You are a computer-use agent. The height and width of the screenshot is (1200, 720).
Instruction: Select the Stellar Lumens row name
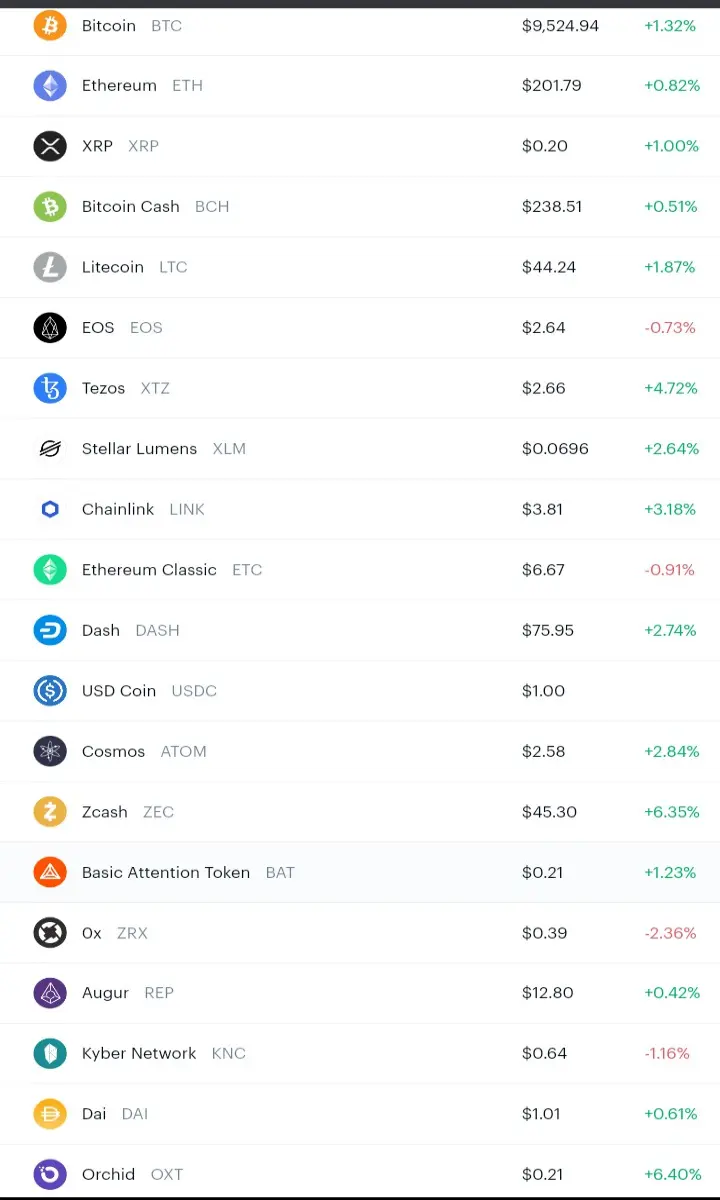tap(139, 448)
